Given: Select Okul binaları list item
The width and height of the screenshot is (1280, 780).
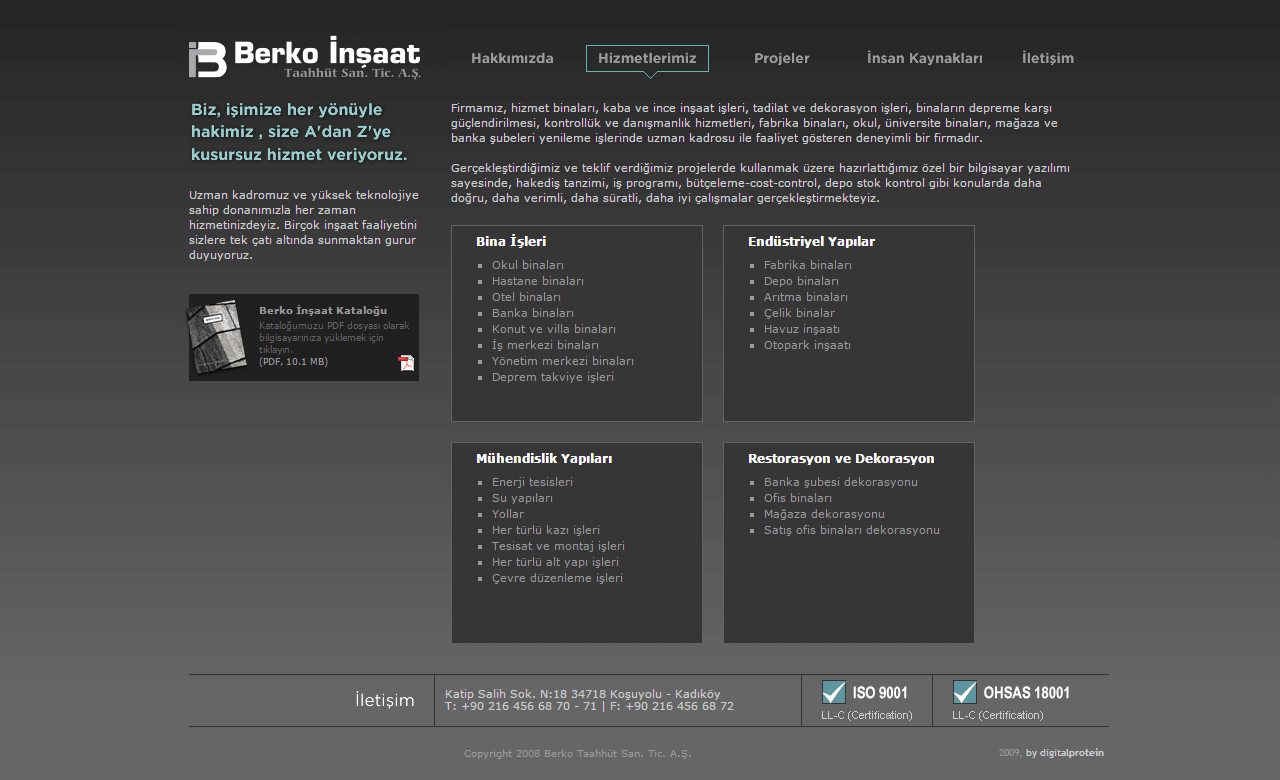Looking at the screenshot, I should (x=528, y=265).
